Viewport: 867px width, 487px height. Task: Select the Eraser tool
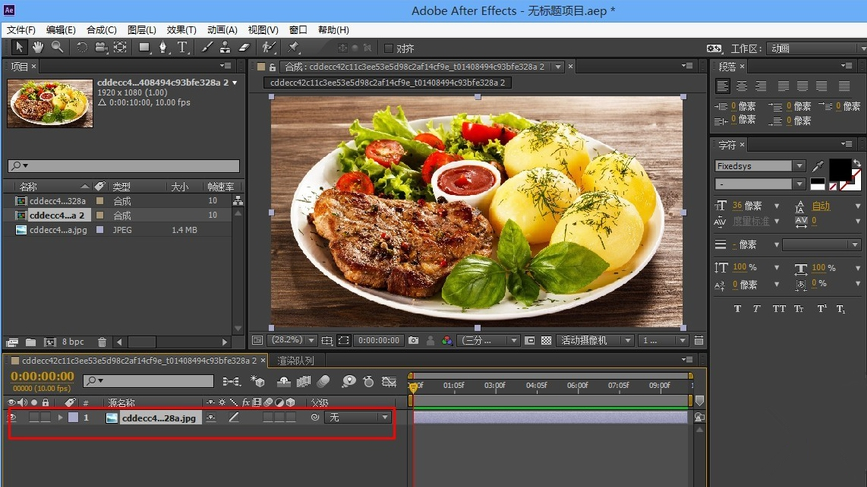point(242,47)
